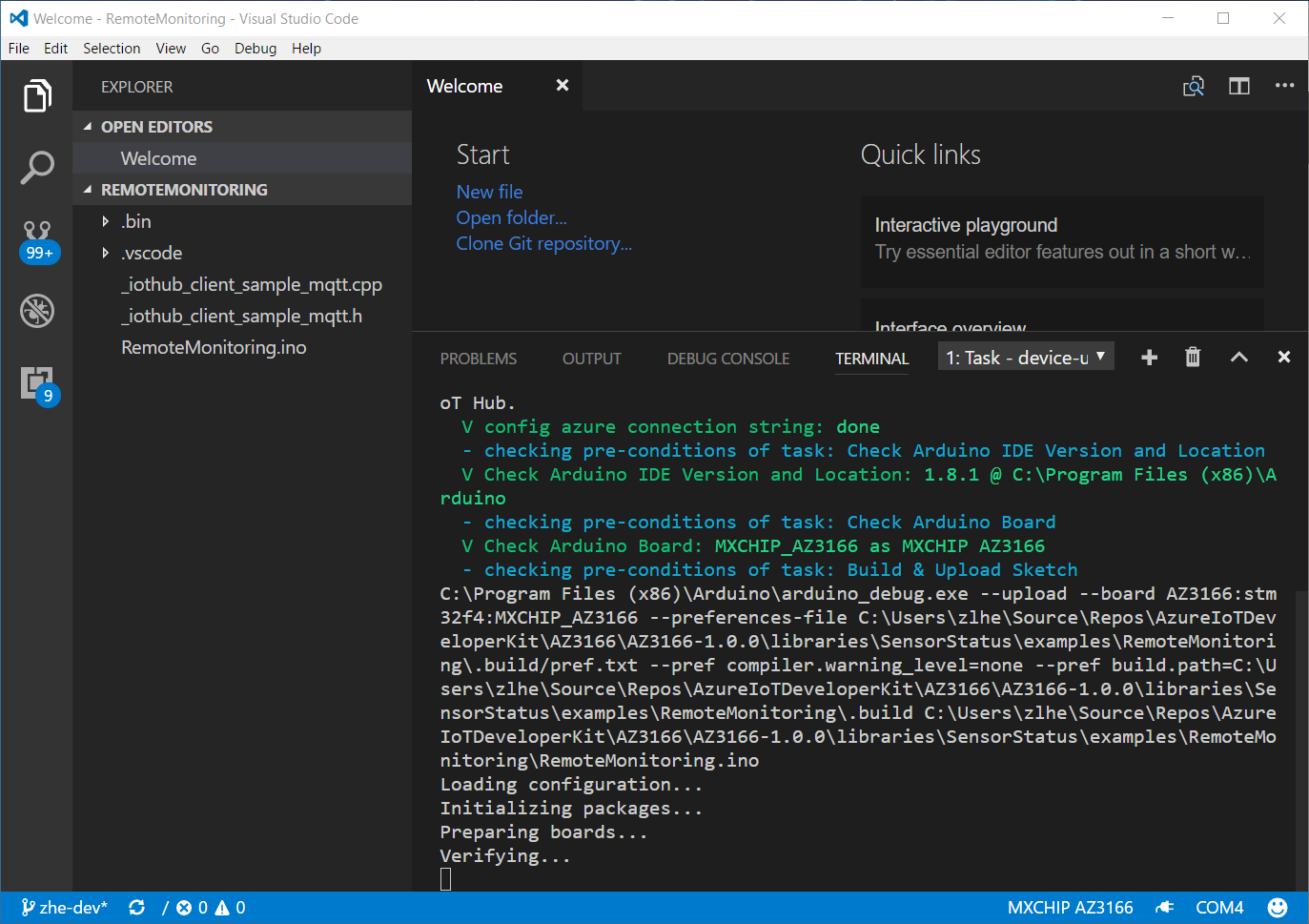Click the zhe-dev* git branch indicator
This screenshot has height=924, width=1309.
pos(65,908)
